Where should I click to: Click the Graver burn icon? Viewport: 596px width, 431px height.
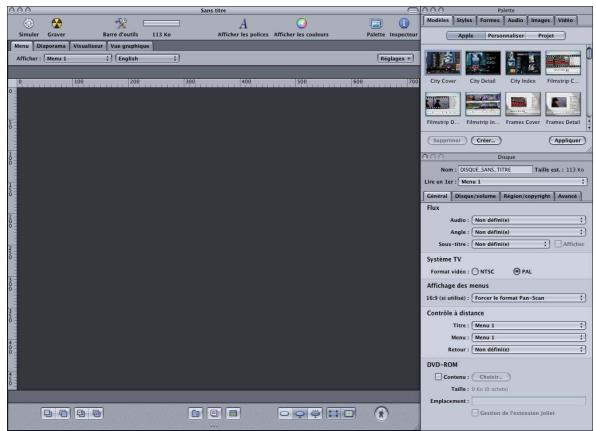point(56,24)
